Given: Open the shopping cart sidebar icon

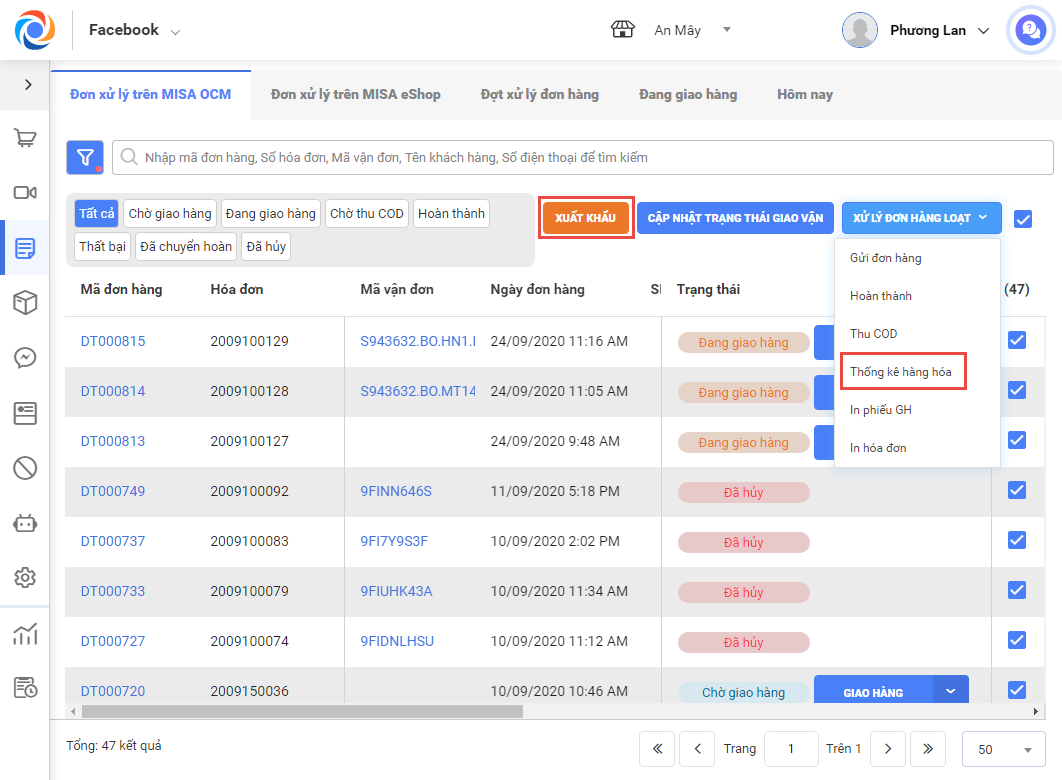Looking at the screenshot, I should pos(25,138).
